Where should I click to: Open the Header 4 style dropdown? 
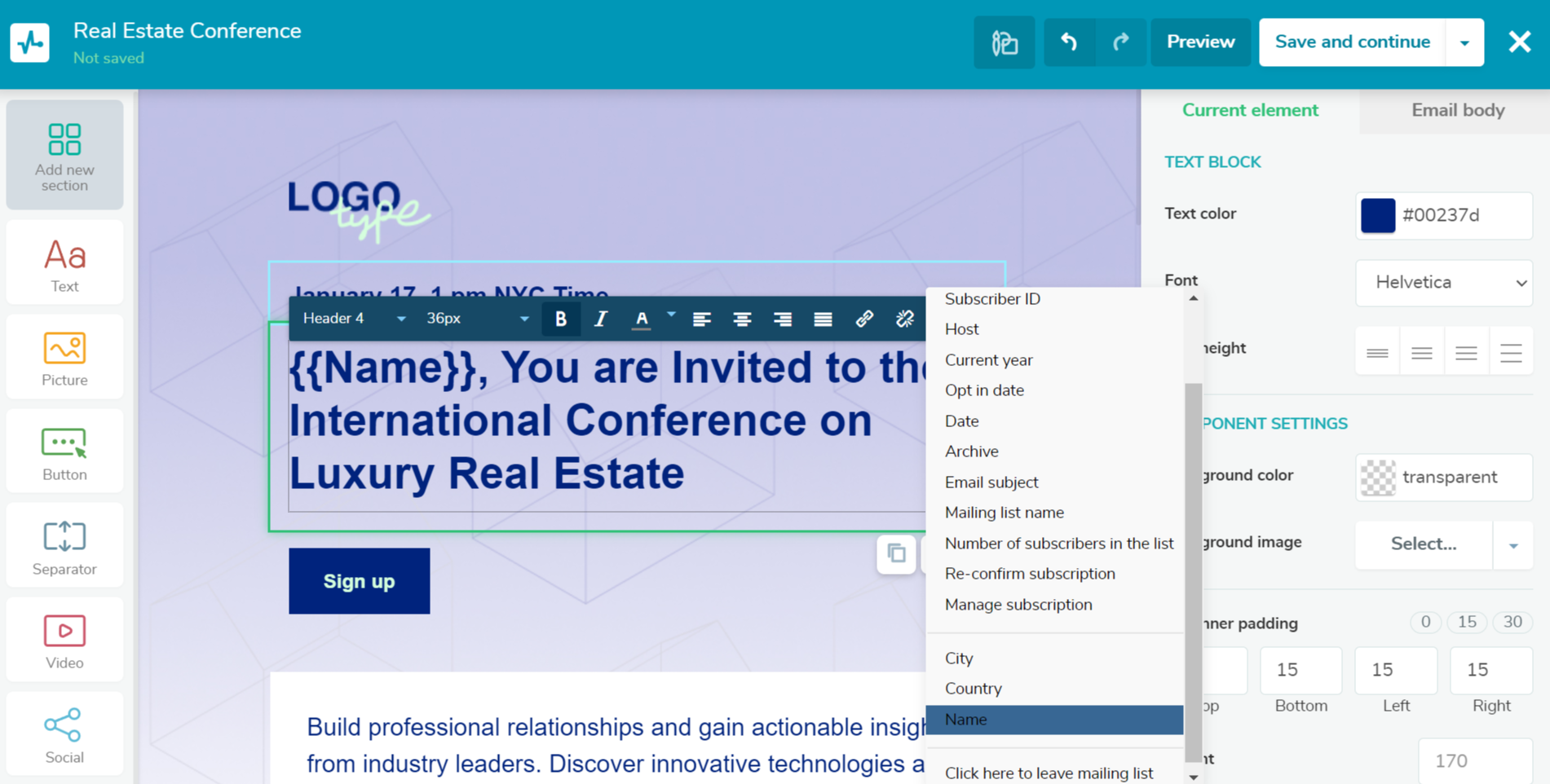[354, 319]
